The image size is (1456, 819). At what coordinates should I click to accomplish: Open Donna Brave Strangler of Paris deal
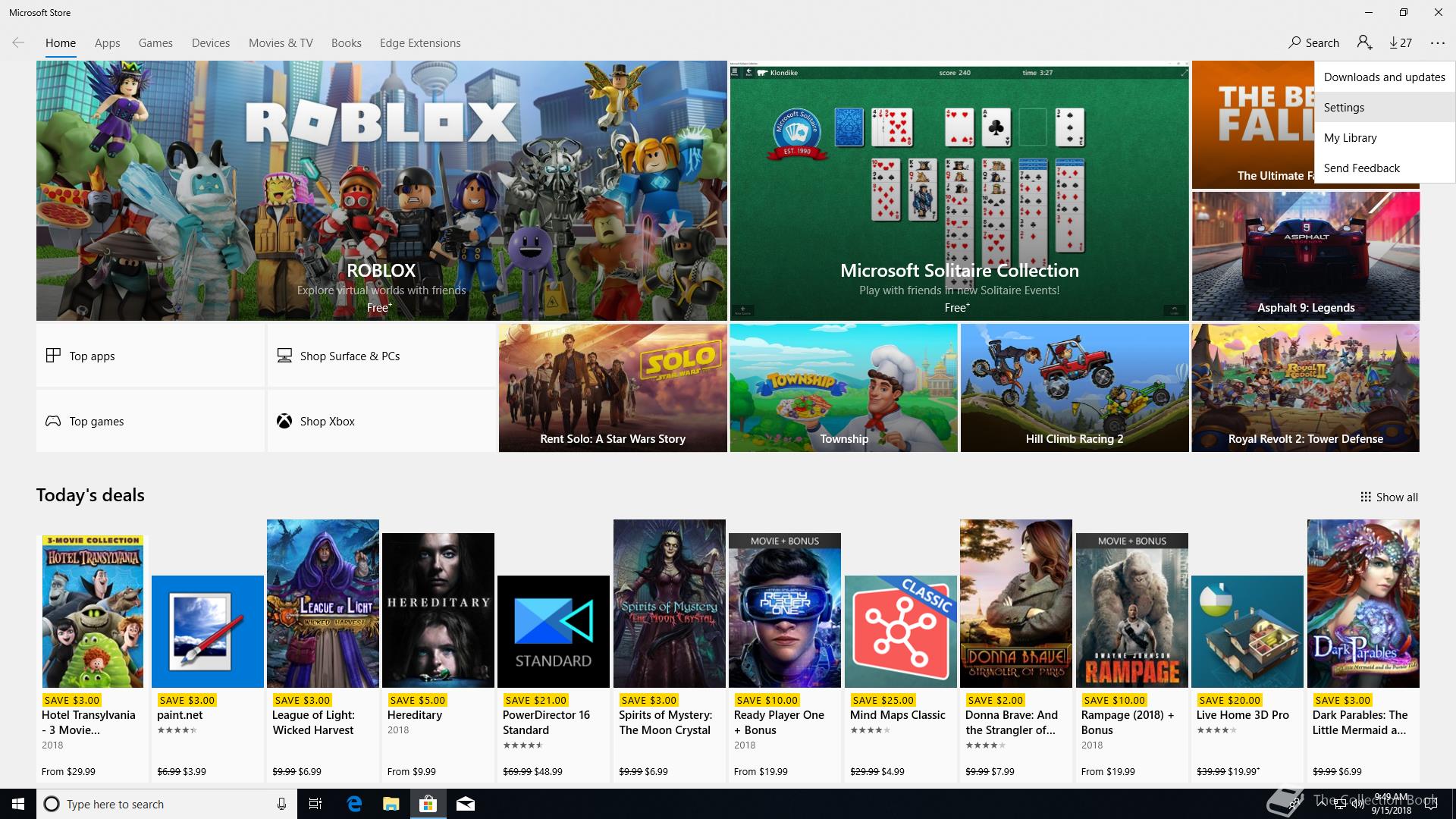click(1016, 651)
